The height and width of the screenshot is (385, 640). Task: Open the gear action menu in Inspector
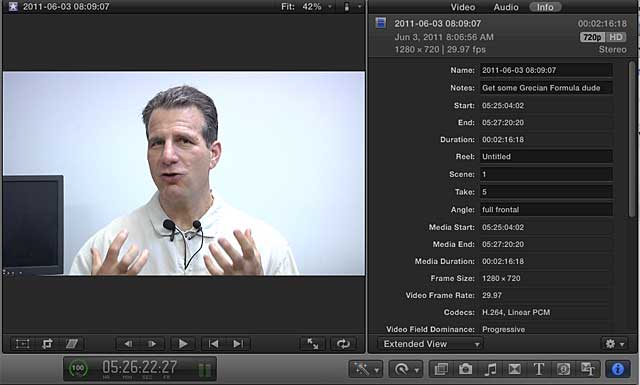tap(614, 344)
